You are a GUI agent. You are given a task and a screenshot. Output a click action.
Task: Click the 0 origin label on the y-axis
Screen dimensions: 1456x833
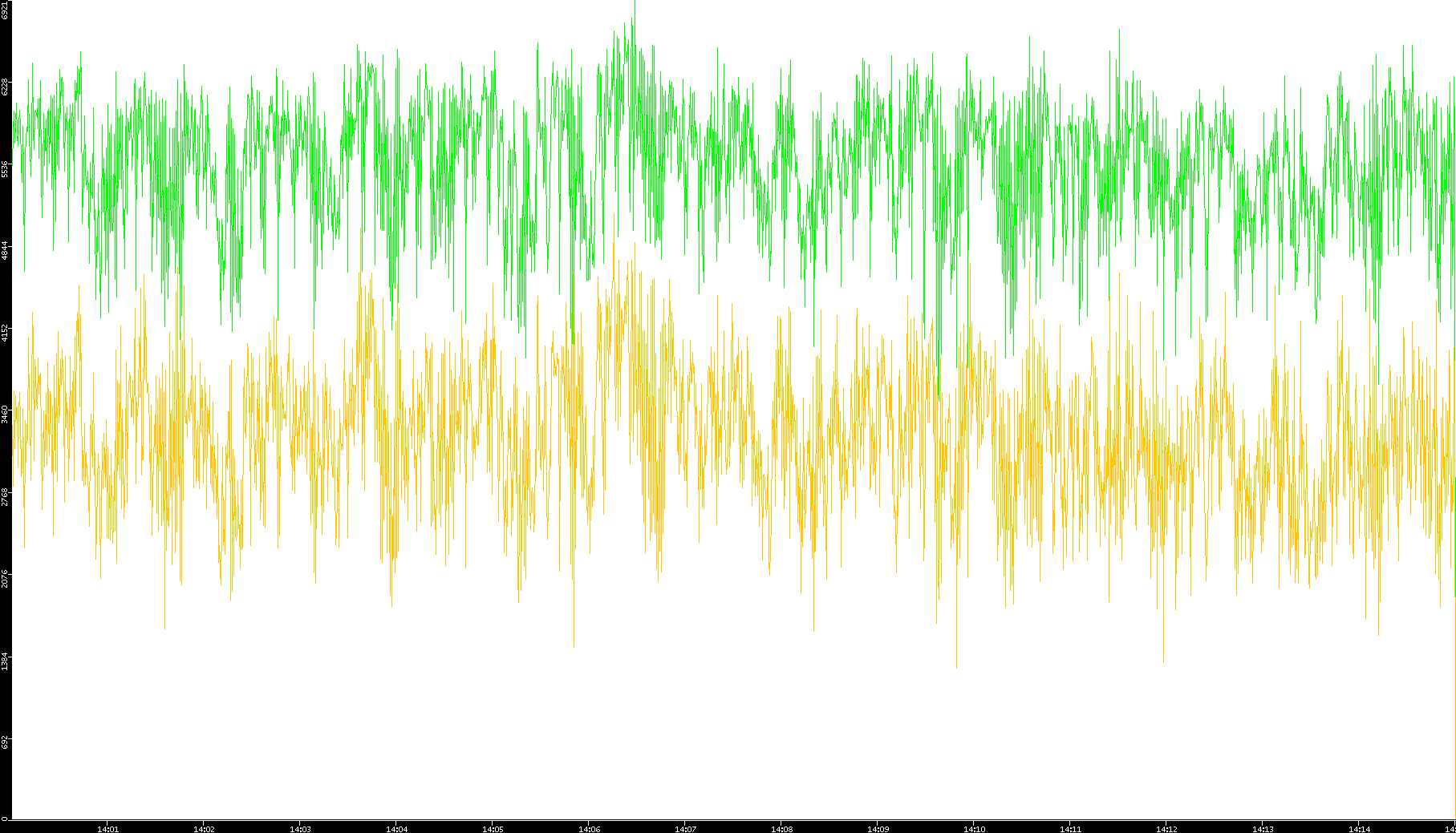(5, 818)
